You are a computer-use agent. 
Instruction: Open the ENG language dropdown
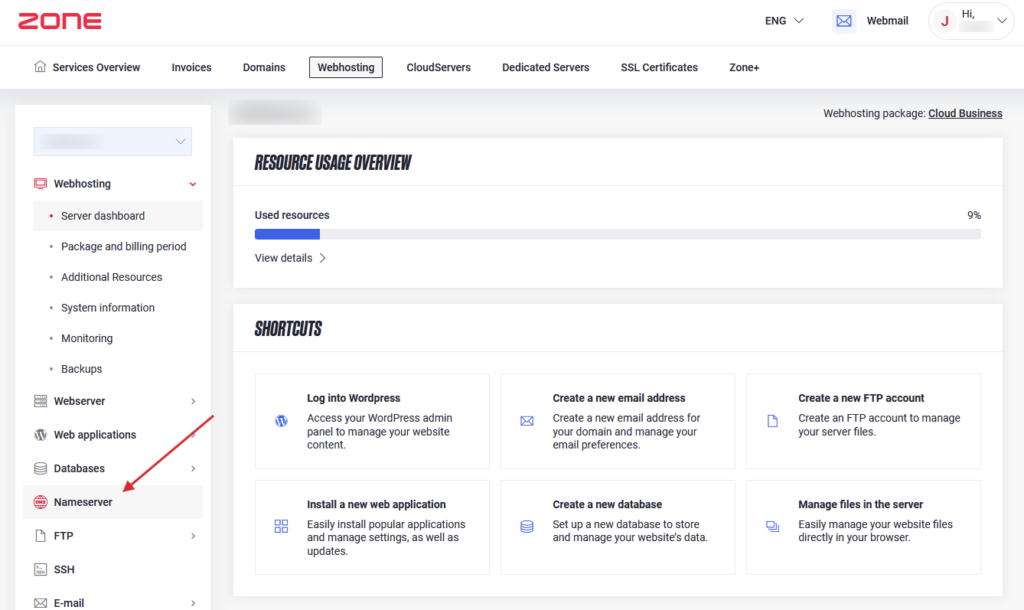point(784,21)
